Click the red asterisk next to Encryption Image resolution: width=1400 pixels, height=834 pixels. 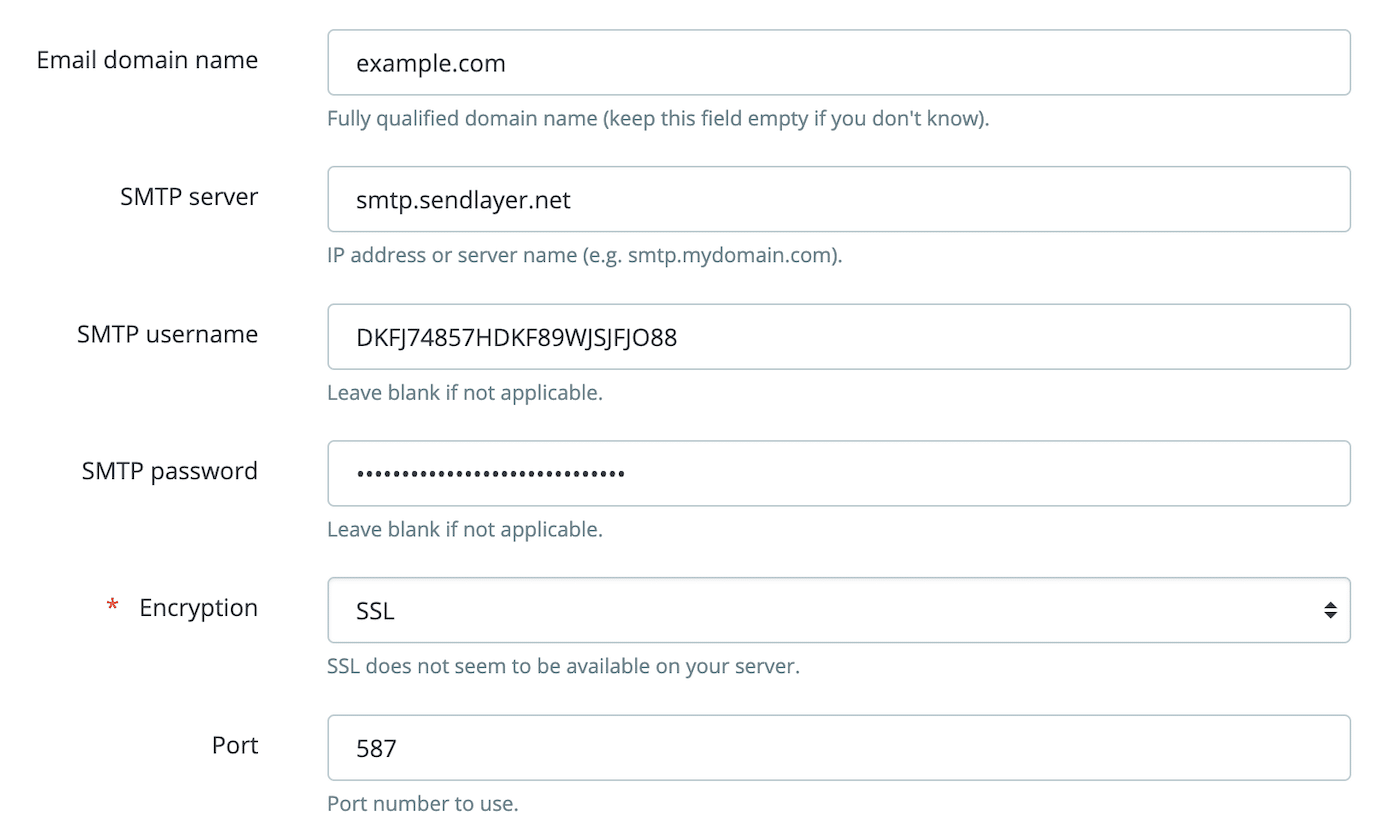(111, 605)
